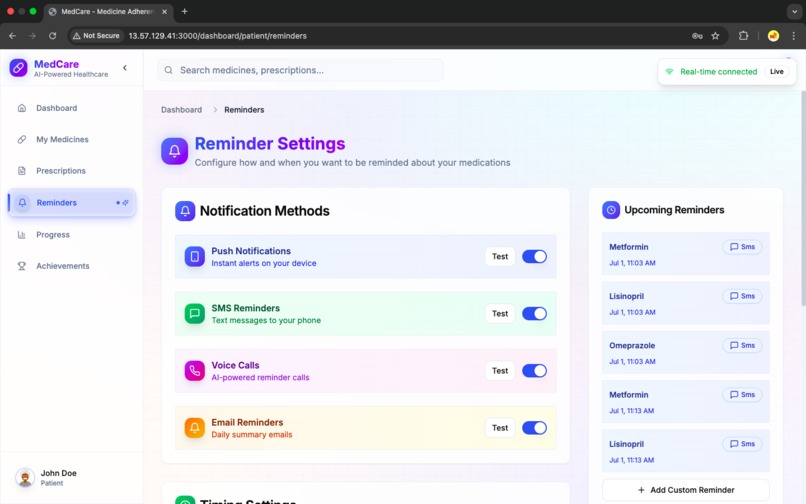The width and height of the screenshot is (806, 504).
Task: Click the Live status badge
Action: 776,71
